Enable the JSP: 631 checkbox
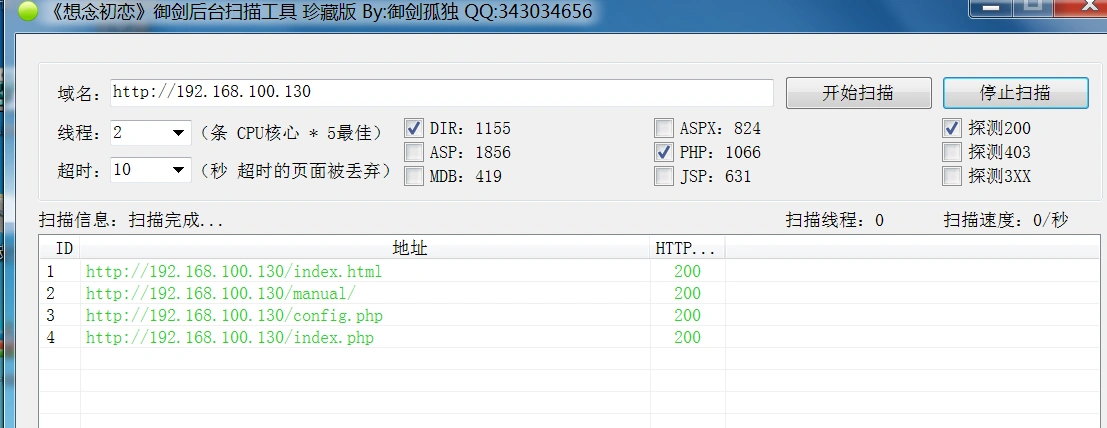The width and height of the screenshot is (1107, 428). (664, 176)
